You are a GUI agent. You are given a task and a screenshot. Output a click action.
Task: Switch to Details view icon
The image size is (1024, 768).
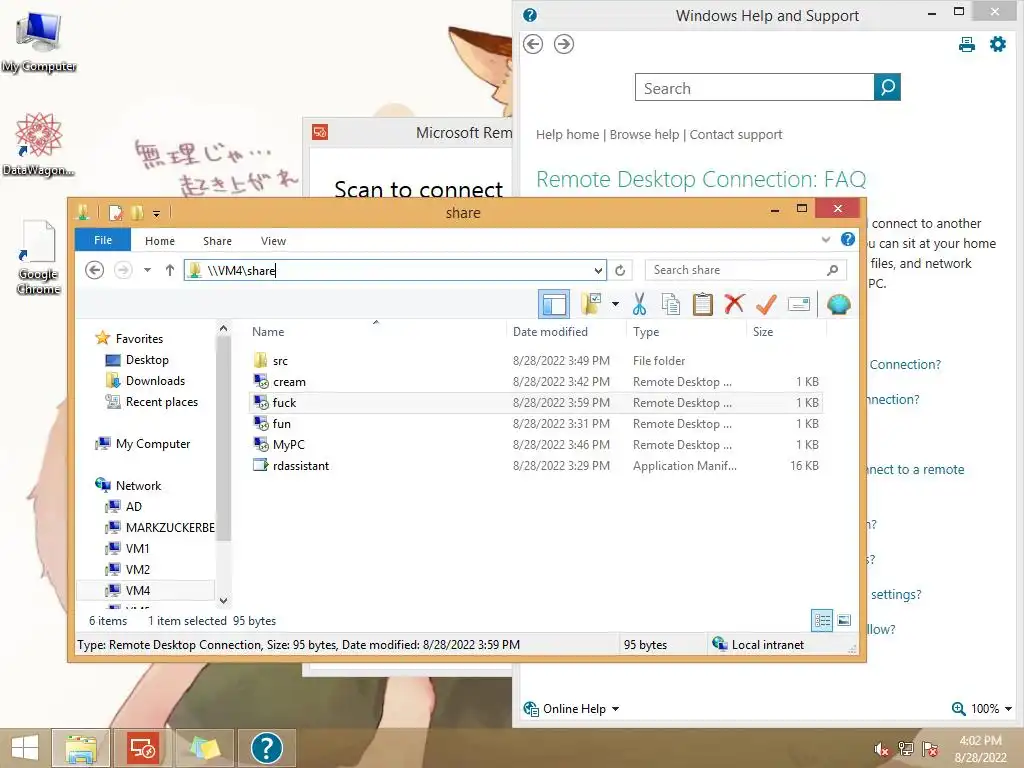click(822, 620)
